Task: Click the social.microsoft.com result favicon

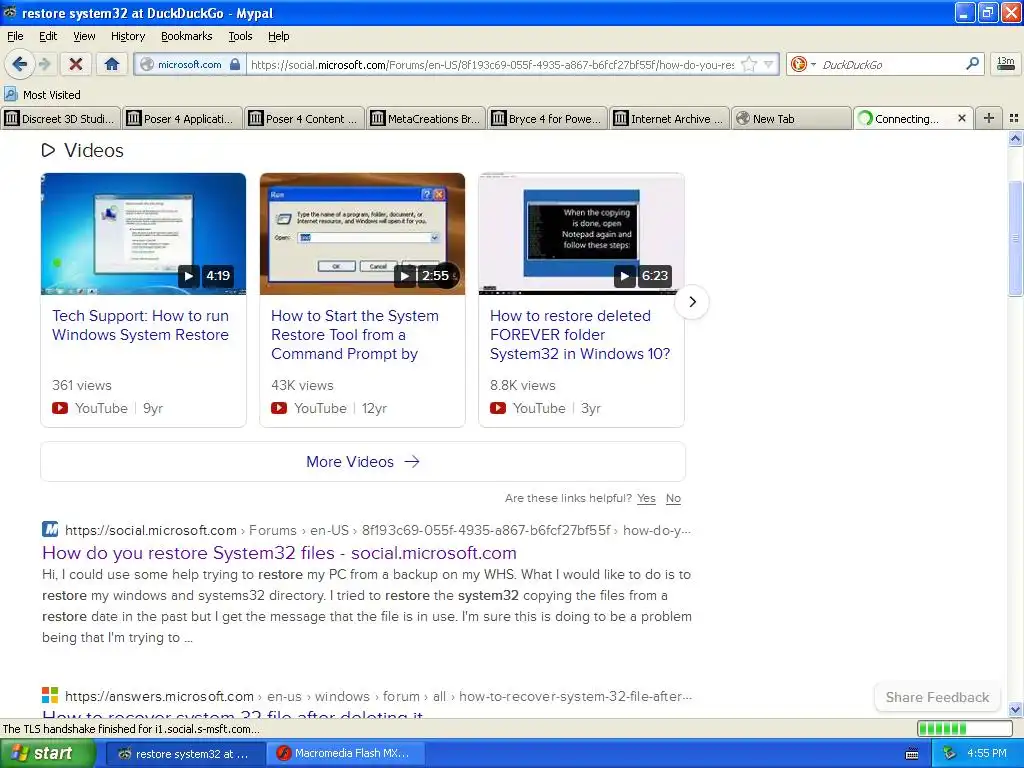Action: click(50, 529)
